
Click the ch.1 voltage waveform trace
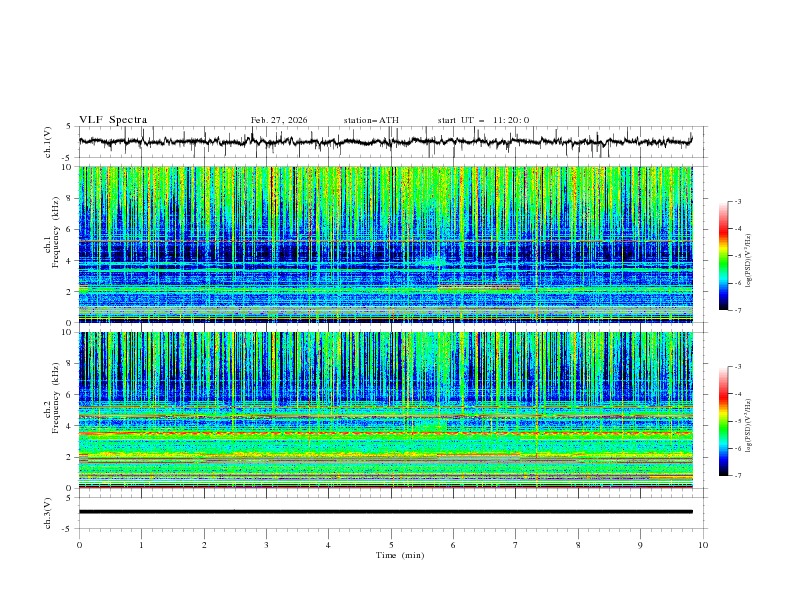385,142
